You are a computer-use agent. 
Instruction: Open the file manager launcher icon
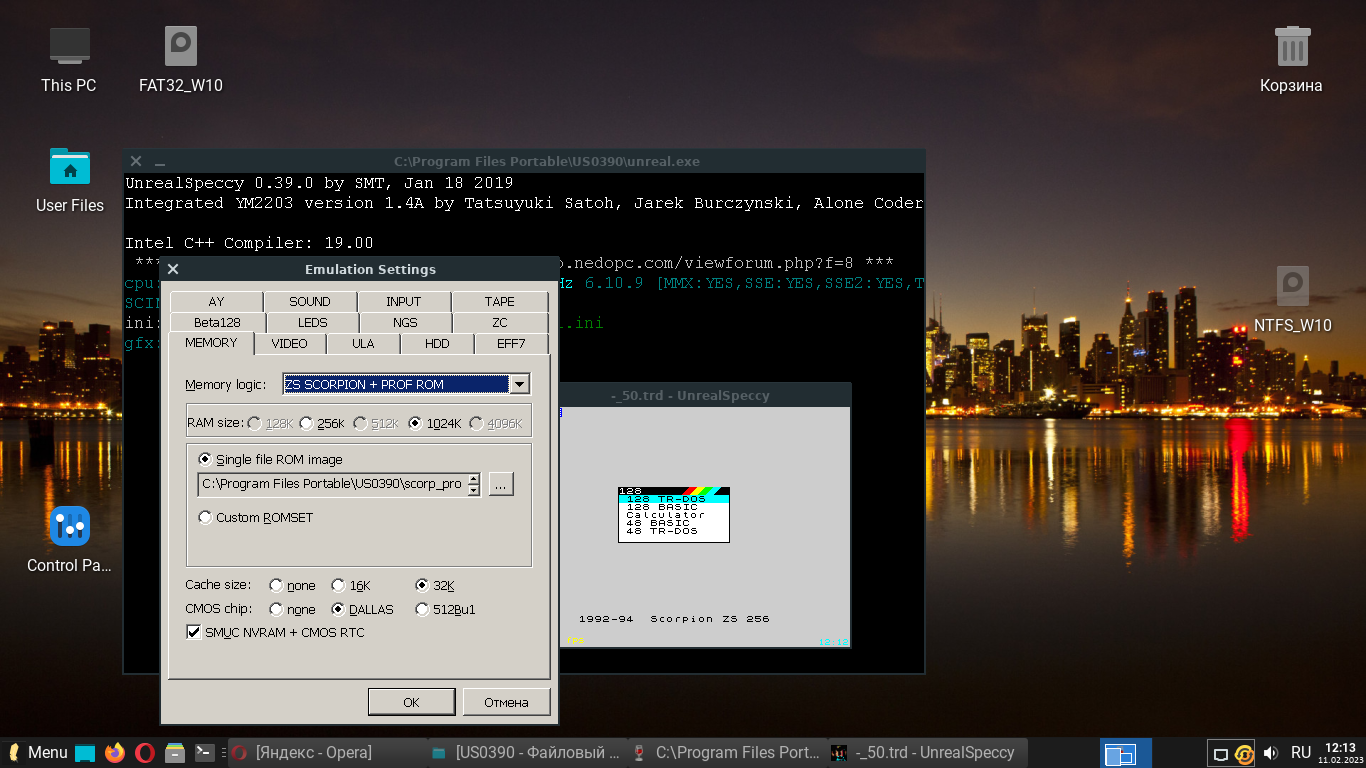click(x=175, y=753)
